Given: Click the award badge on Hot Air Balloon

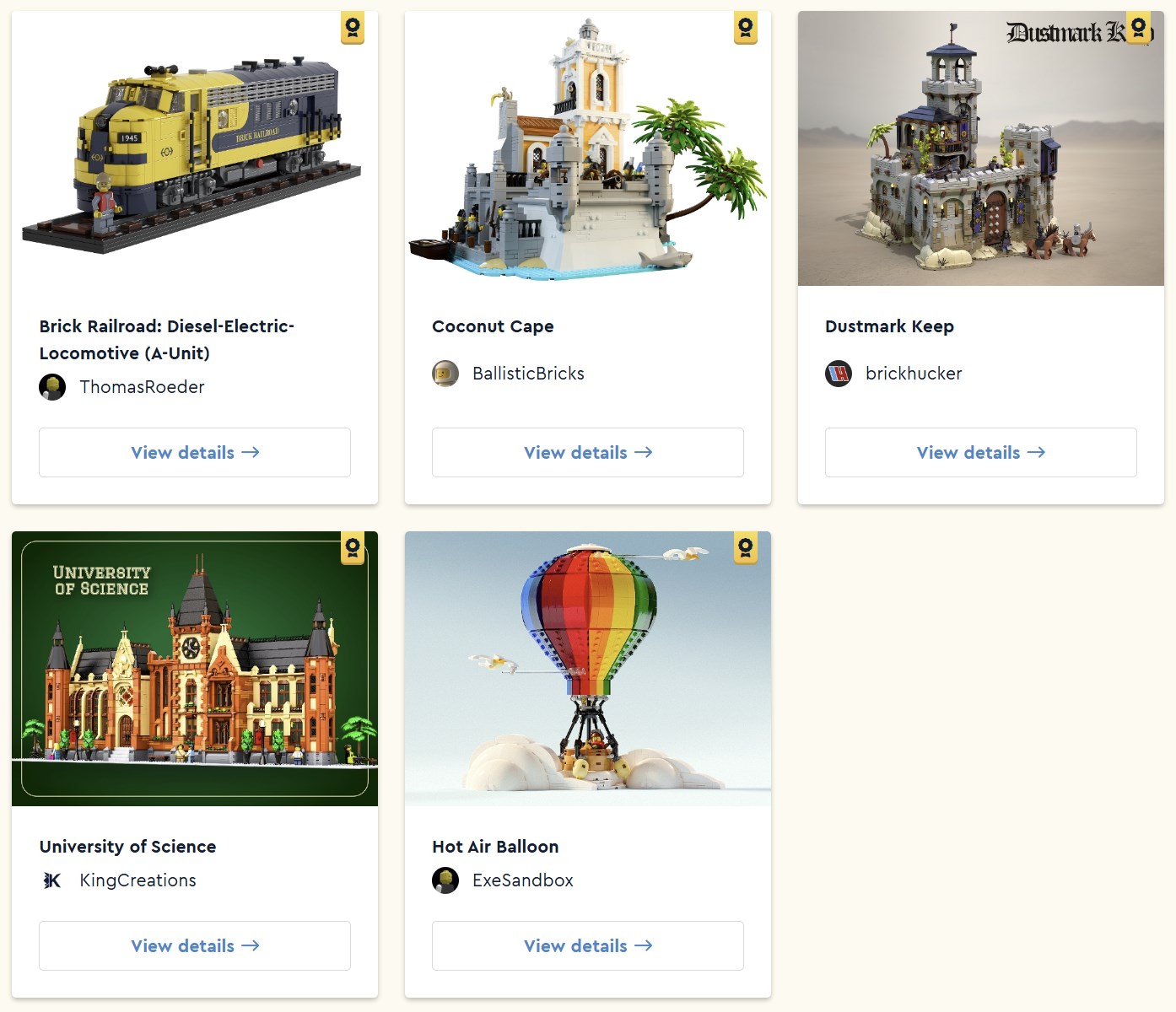Looking at the screenshot, I should coord(746,548).
